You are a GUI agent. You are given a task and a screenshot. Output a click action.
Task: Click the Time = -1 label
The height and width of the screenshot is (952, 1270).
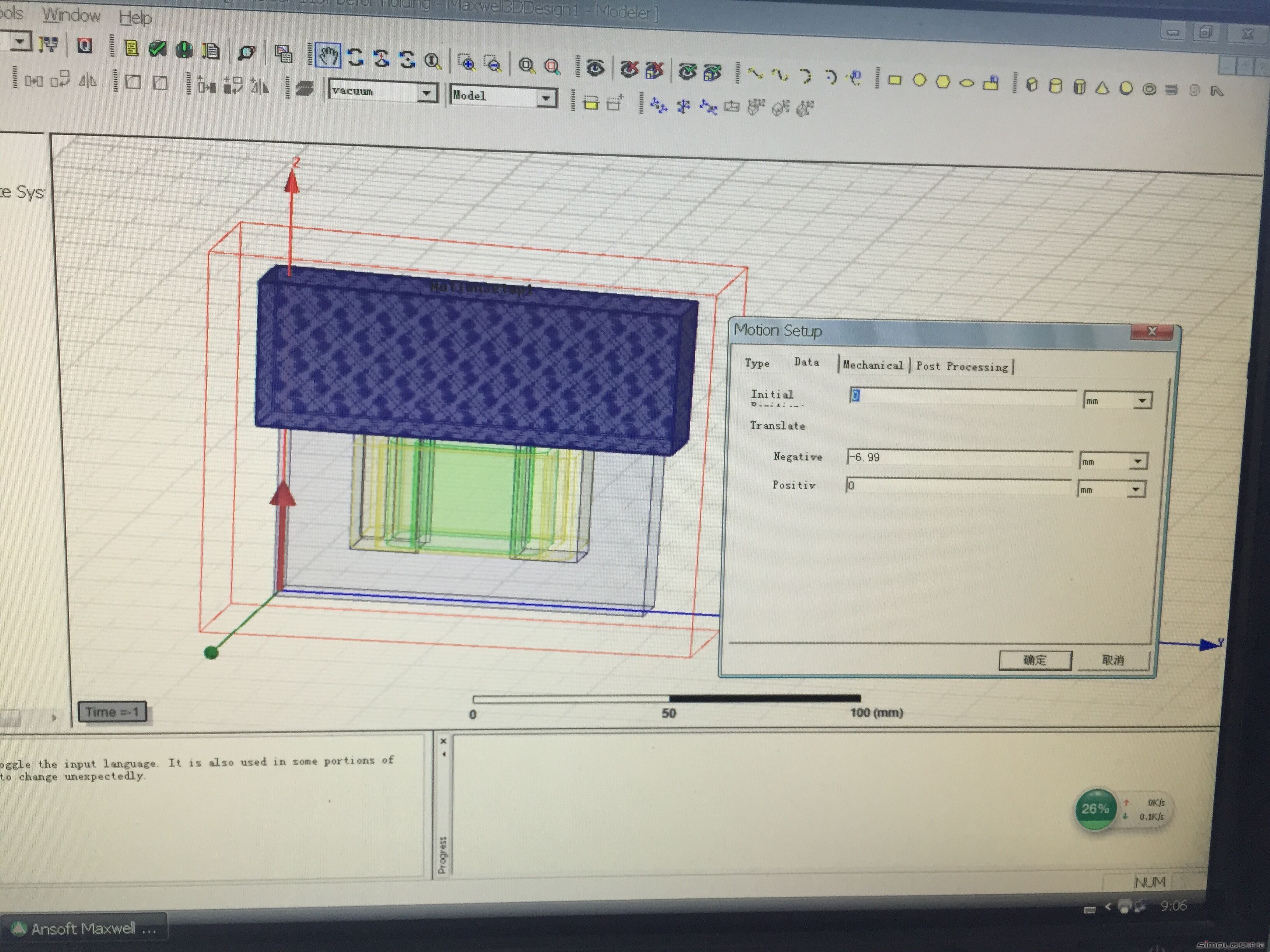click(x=112, y=712)
